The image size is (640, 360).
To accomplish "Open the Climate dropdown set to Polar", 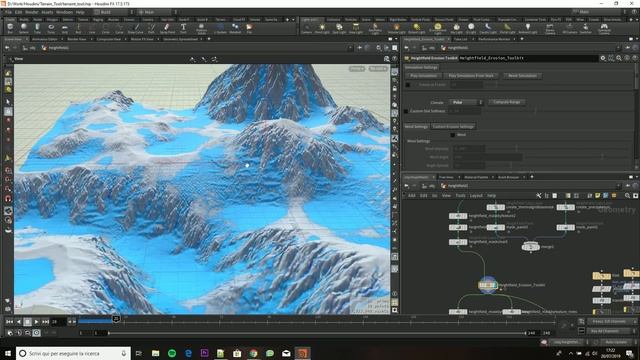I will tap(466, 102).
